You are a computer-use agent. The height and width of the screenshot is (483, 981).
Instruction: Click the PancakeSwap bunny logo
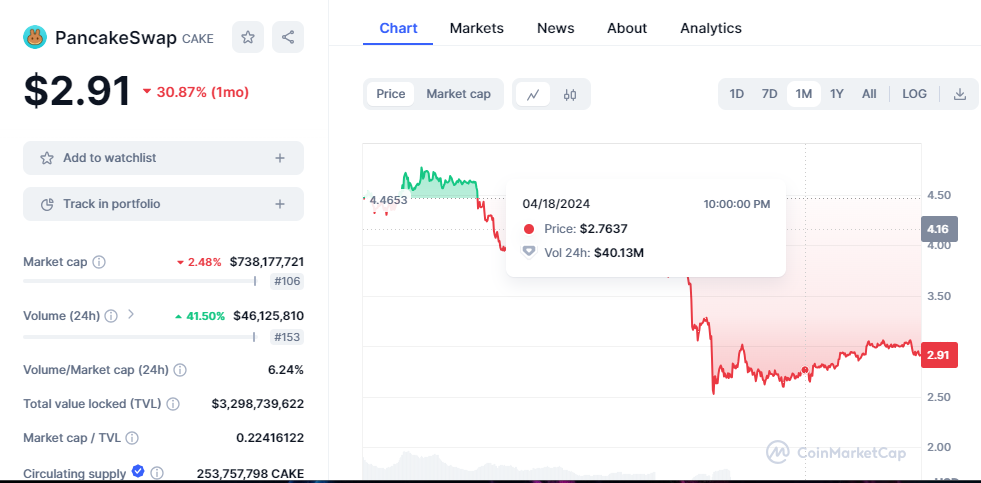pos(35,37)
